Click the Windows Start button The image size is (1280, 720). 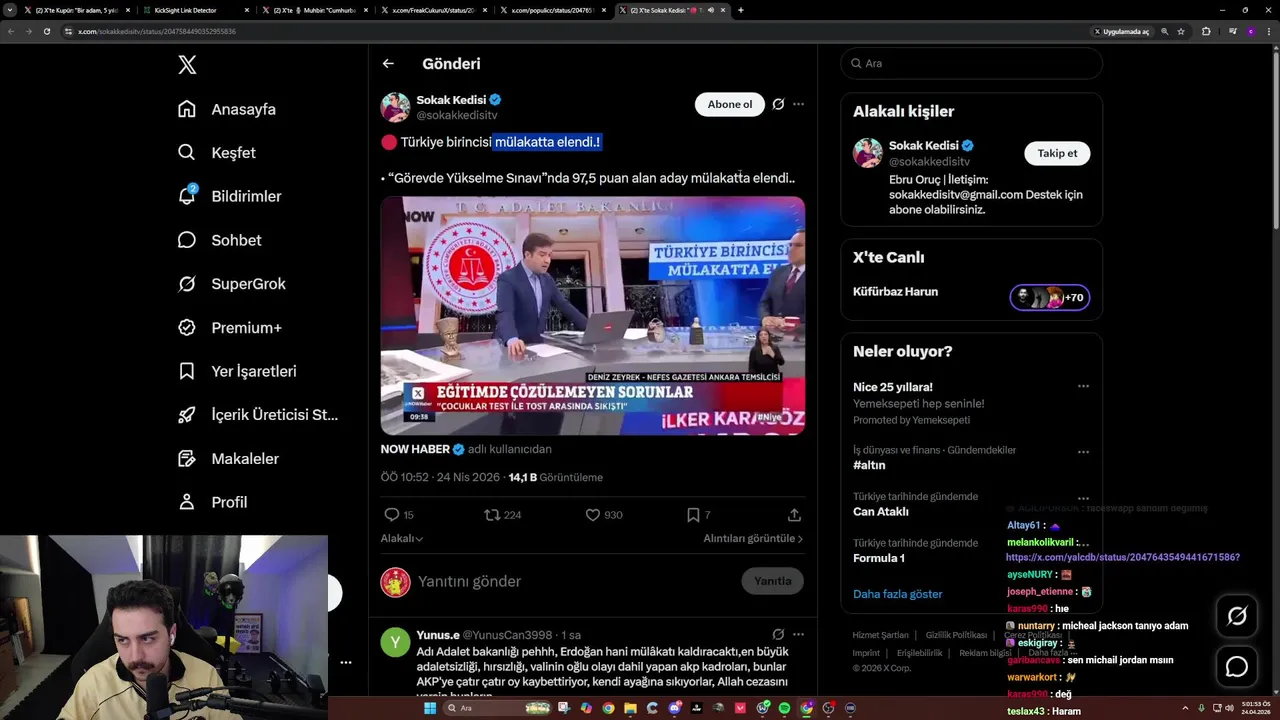click(x=430, y=708)
